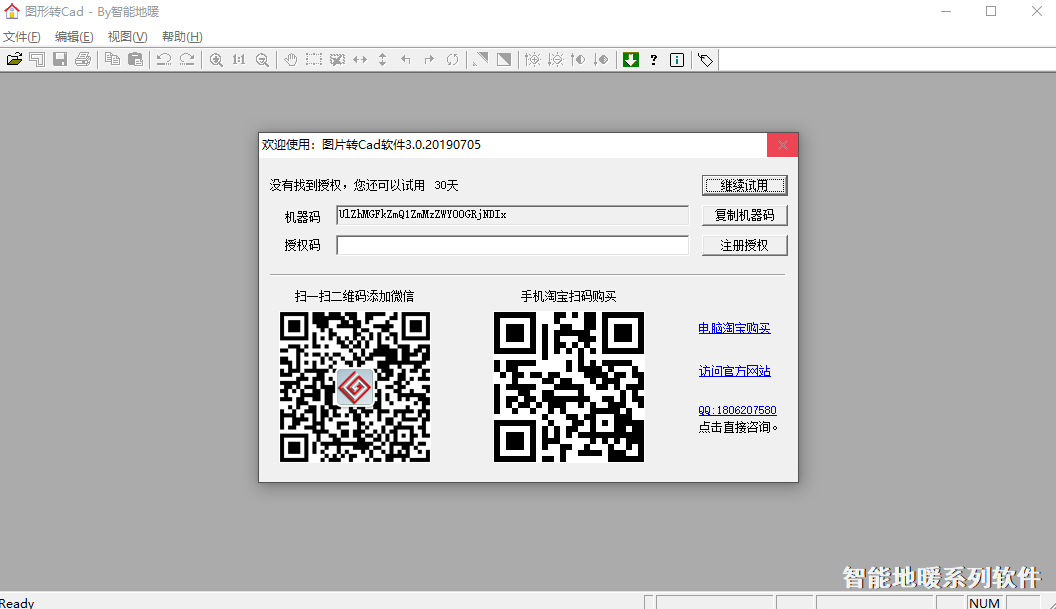Click the horizontal double-arrow flip icon

pos(360,59)
